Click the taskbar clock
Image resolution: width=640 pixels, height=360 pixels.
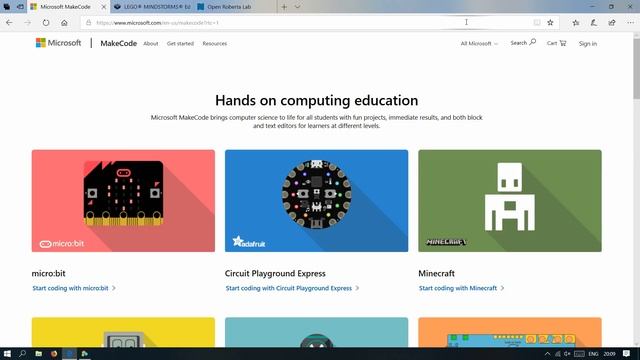coord(609,354)
